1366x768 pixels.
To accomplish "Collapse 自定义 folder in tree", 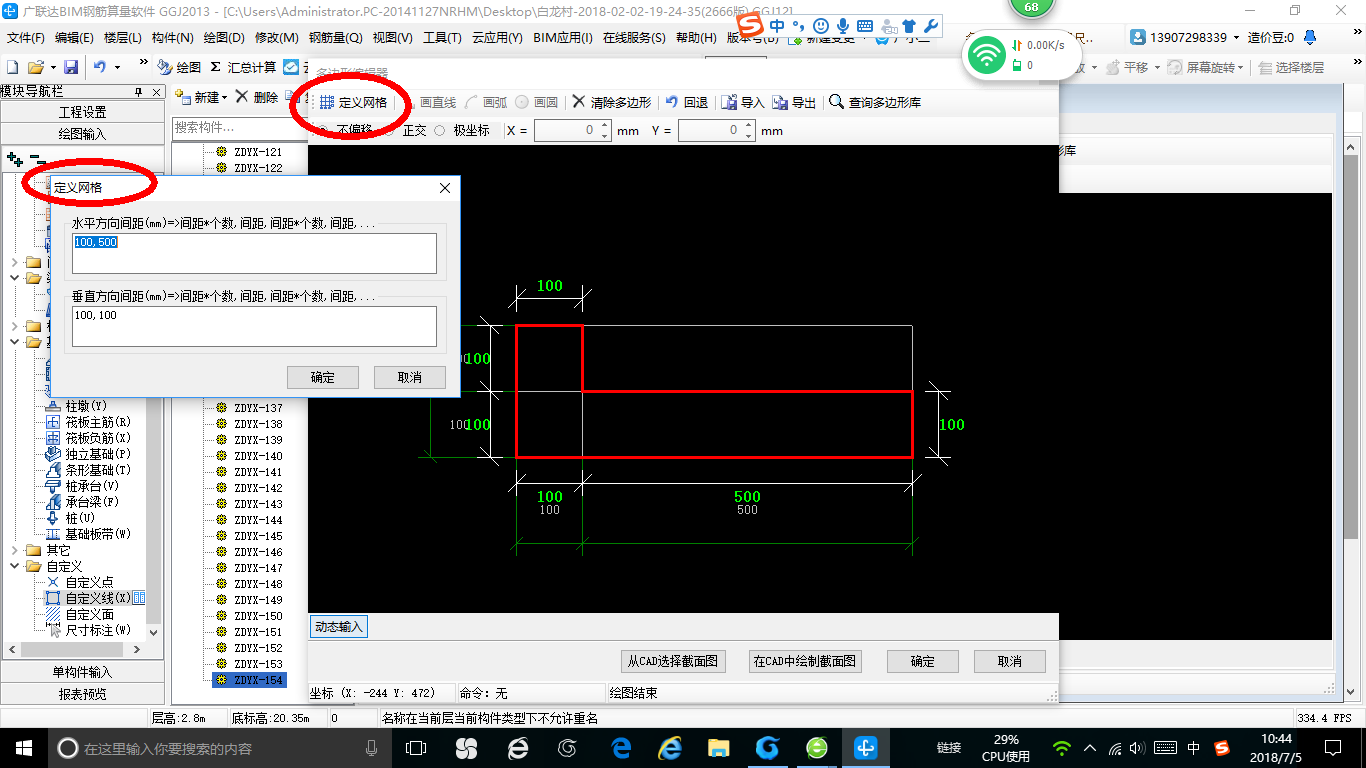I will point(13,566).
